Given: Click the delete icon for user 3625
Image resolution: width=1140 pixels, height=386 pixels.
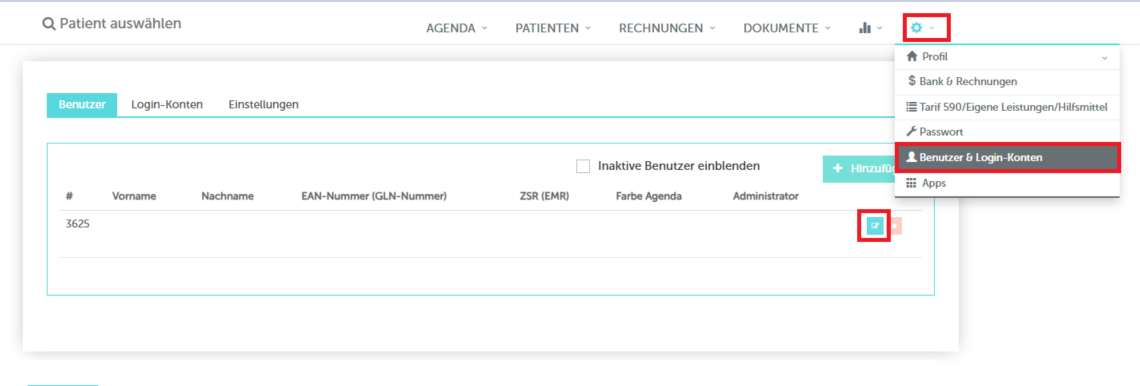Looking at the screenshot, I should (x=895, y=226).
